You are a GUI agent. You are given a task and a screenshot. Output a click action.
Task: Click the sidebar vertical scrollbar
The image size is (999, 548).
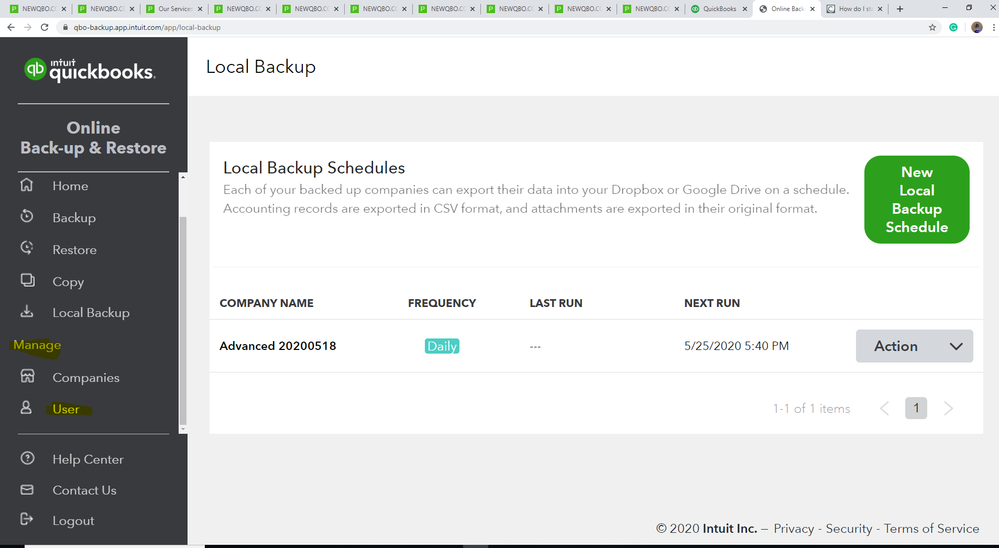pyautogui.click(x=183, y=321)
